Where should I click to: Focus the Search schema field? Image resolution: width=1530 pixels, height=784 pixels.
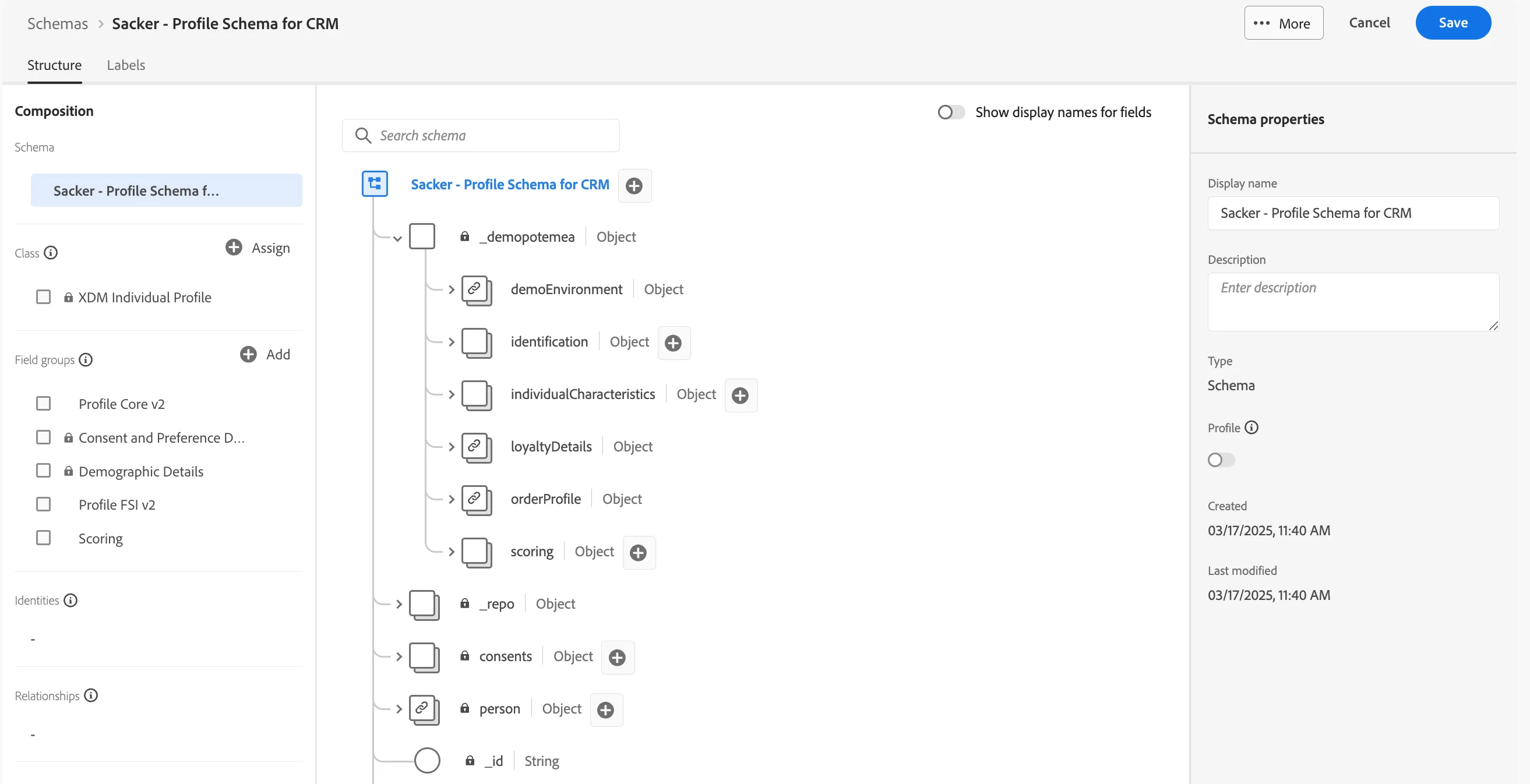tap(481, 135)
